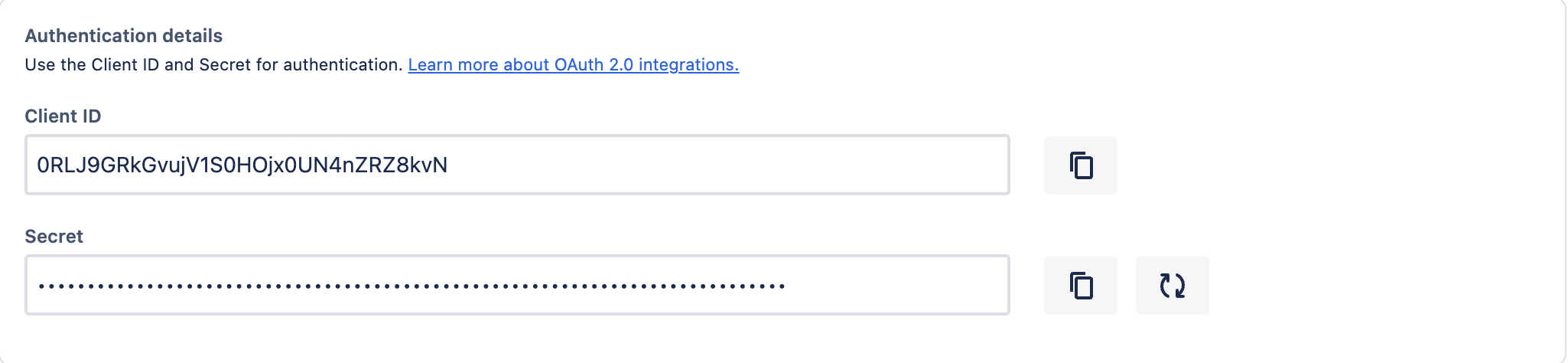
Task: Click the dotted hidden Secret value
Action: coord(412,286)
